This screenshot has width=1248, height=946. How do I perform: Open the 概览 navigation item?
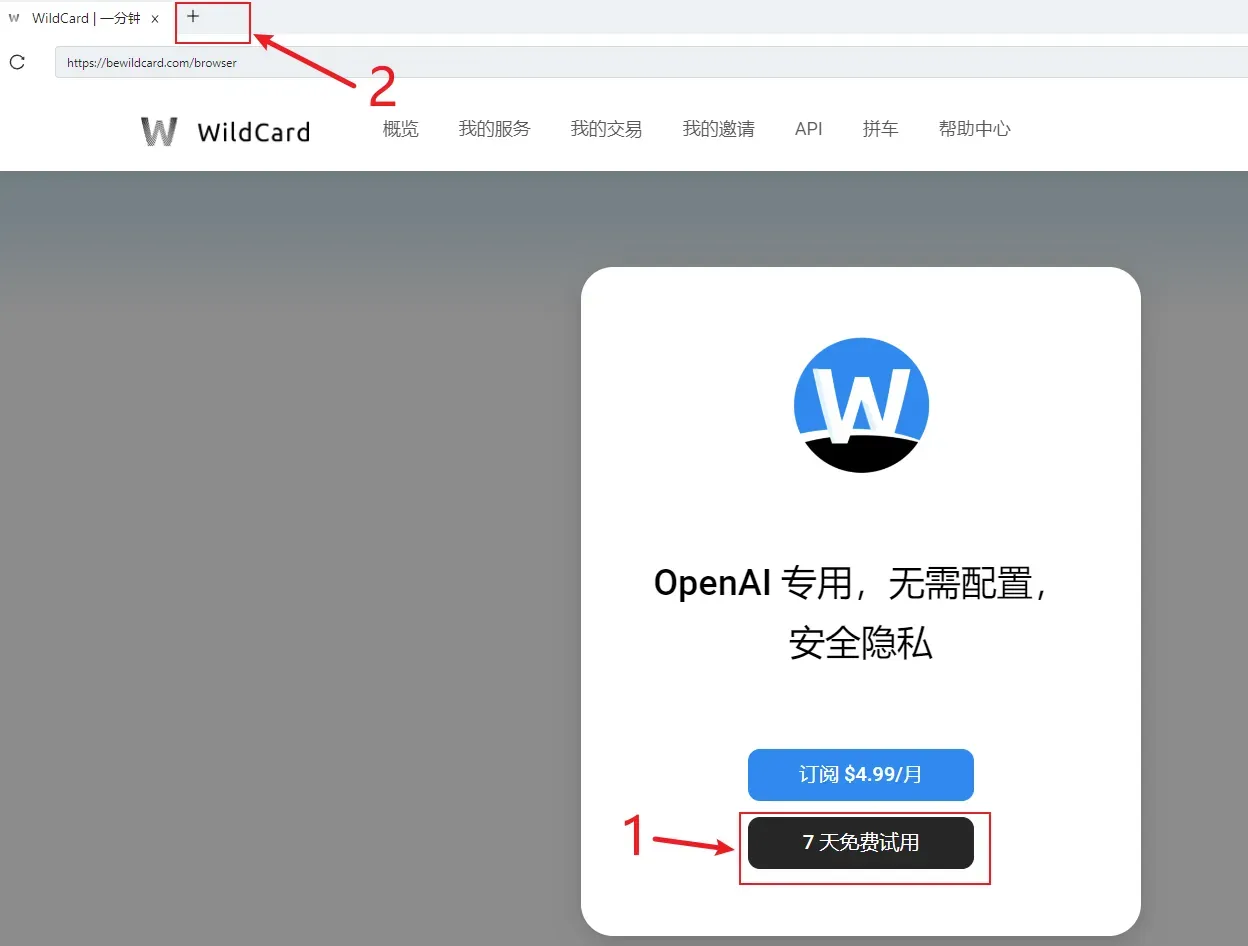pos(401,129)
